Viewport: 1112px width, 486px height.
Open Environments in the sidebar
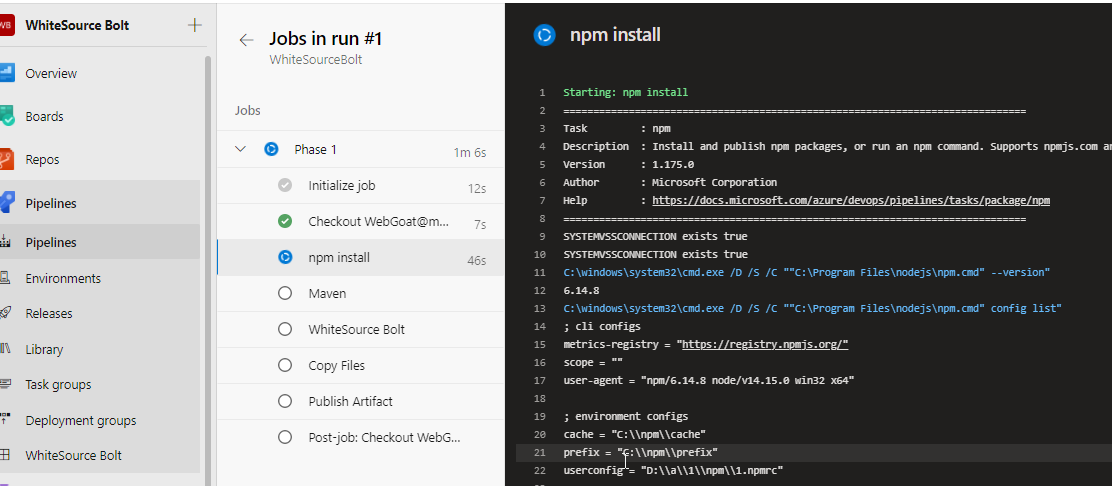coord(63,278)
